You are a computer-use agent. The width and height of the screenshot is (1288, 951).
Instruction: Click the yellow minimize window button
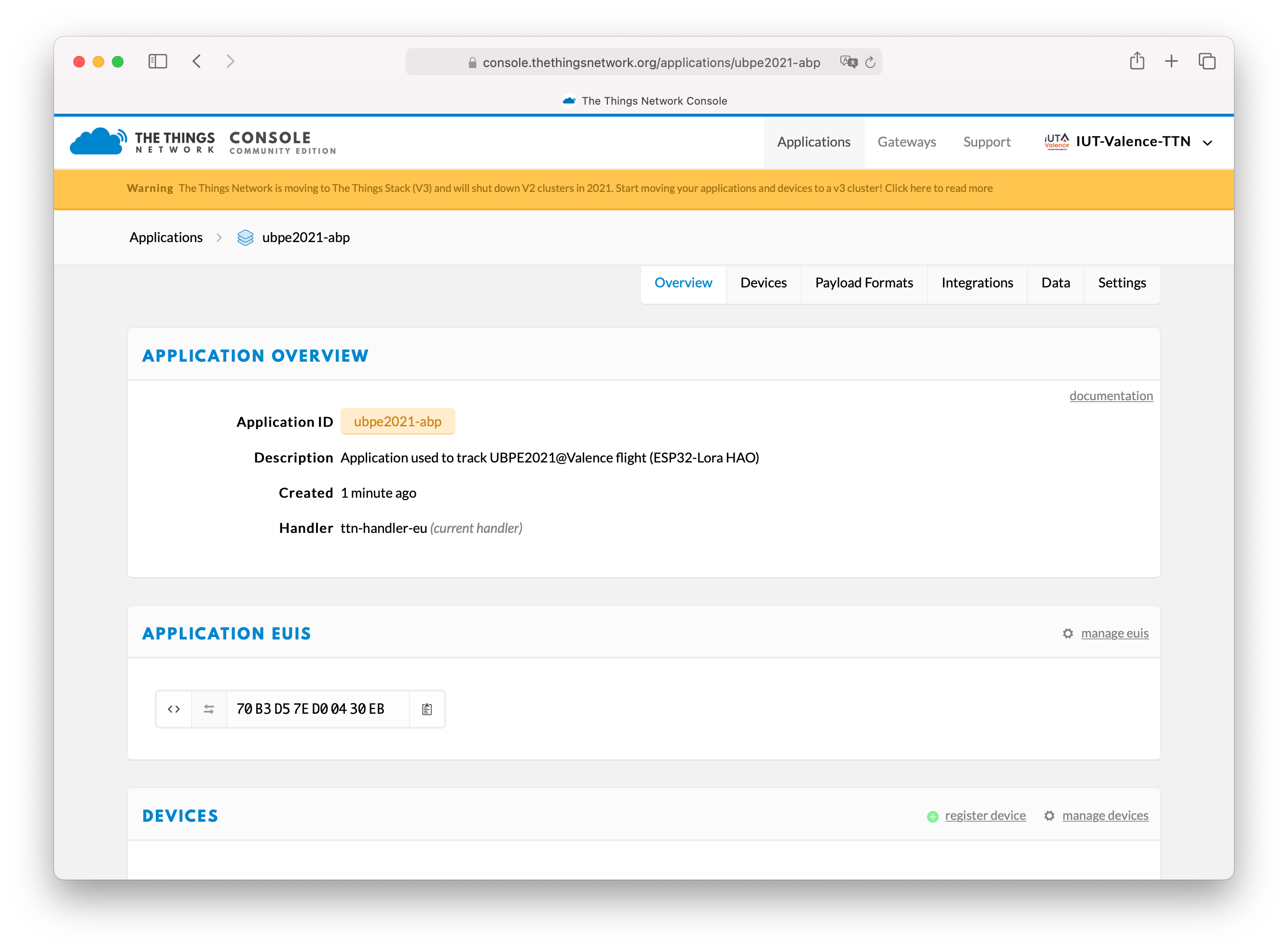click(x=98, y=62)
